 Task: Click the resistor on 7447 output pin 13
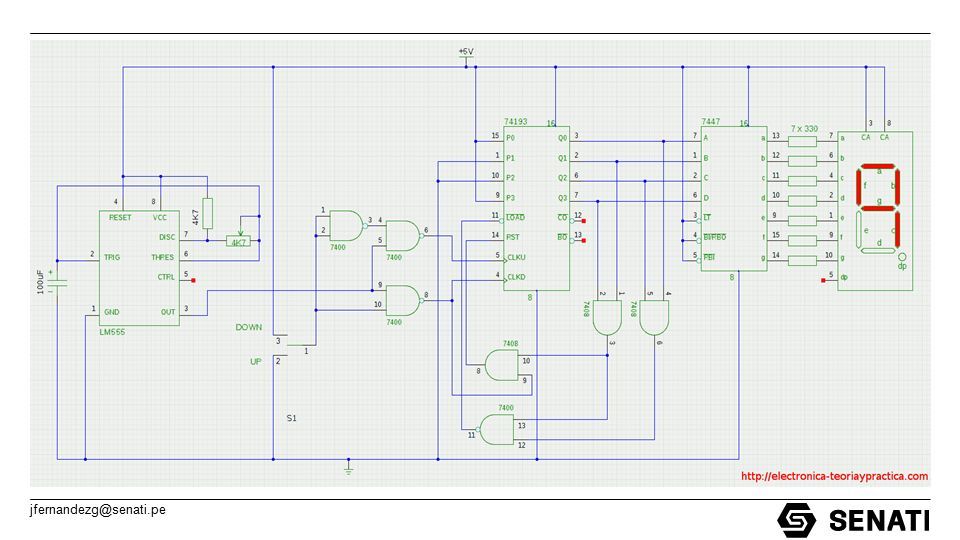(x=801, y=141)
